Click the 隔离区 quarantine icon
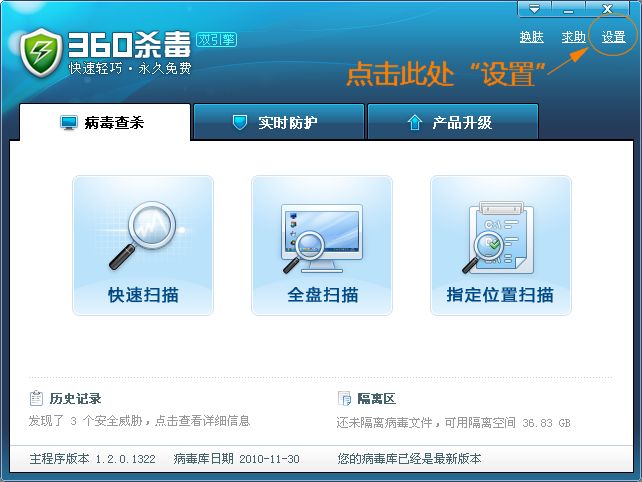The width and height of the screenshot is (642, 482). [x=345, y=398]
